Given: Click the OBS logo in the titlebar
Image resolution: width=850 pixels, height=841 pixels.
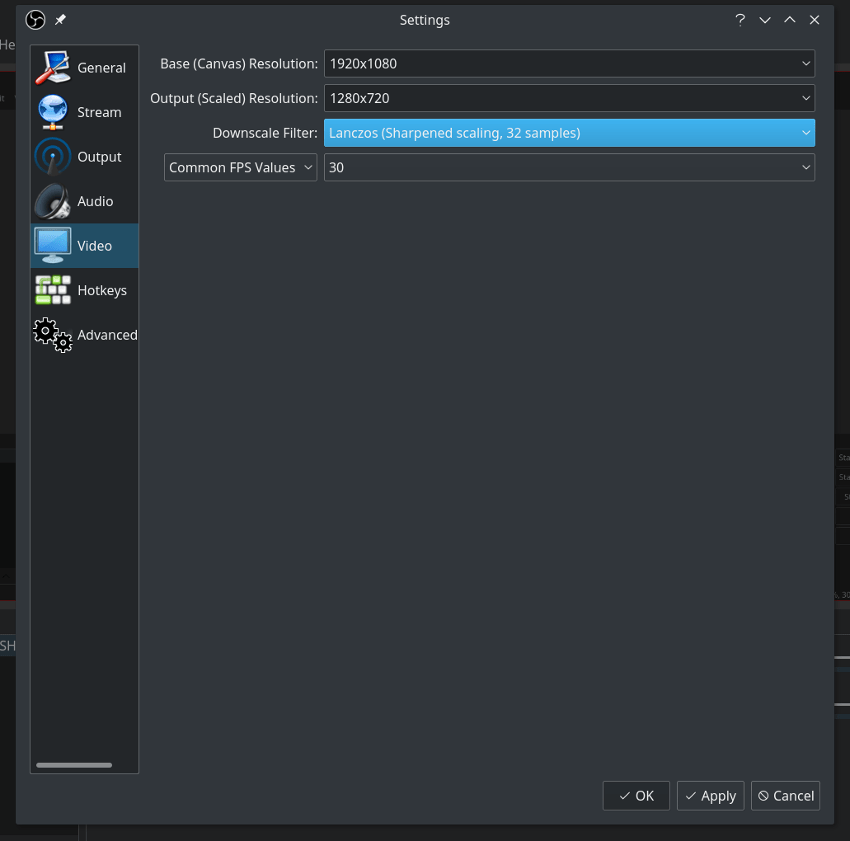Looking at the screenshot, I should [x=34, y=19].
